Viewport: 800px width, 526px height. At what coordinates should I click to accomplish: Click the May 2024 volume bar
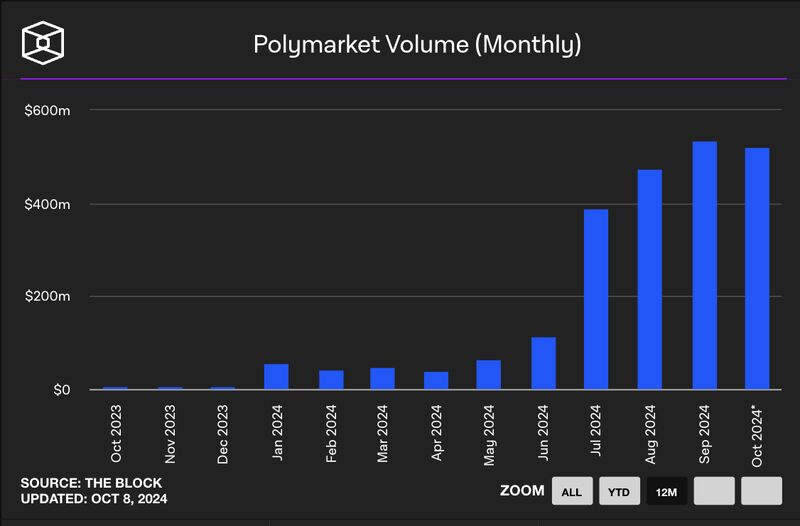pyautogui.click(x=489, y=375)
